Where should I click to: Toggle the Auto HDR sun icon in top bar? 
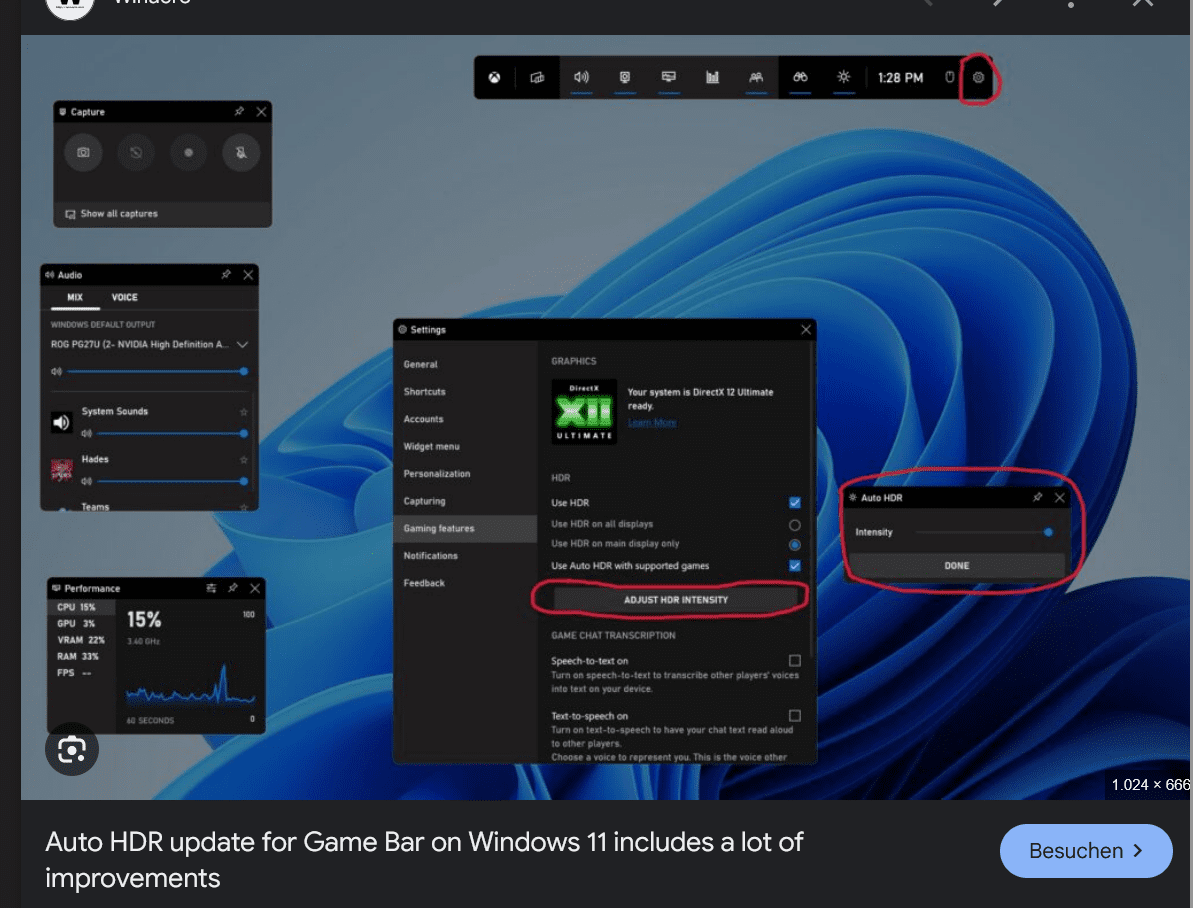(x=844, y=78)
